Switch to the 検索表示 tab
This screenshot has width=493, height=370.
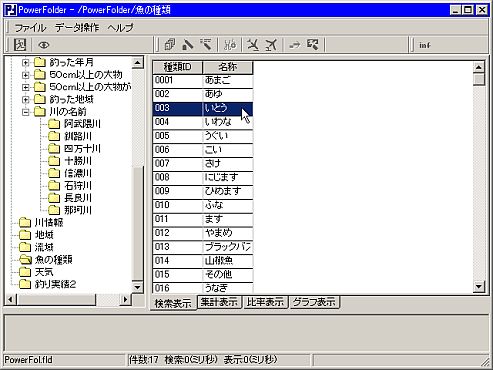[x=173, y=303]
